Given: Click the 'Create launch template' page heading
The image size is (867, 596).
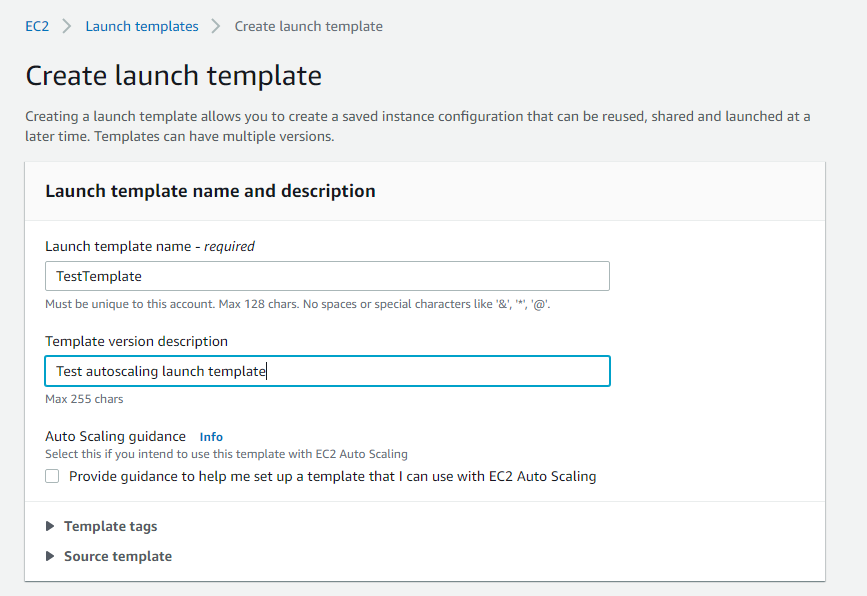Looking at the screenshot, I should coord(173,76).
